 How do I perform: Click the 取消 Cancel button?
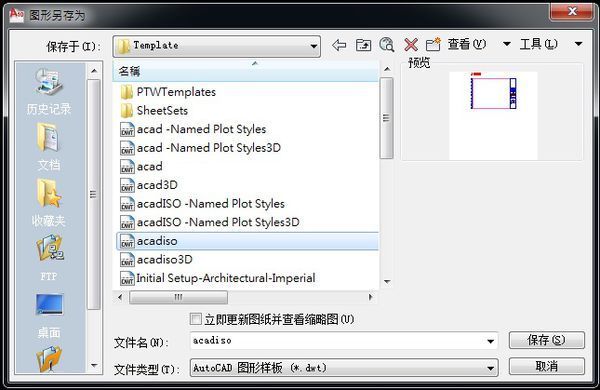point(546,366)
